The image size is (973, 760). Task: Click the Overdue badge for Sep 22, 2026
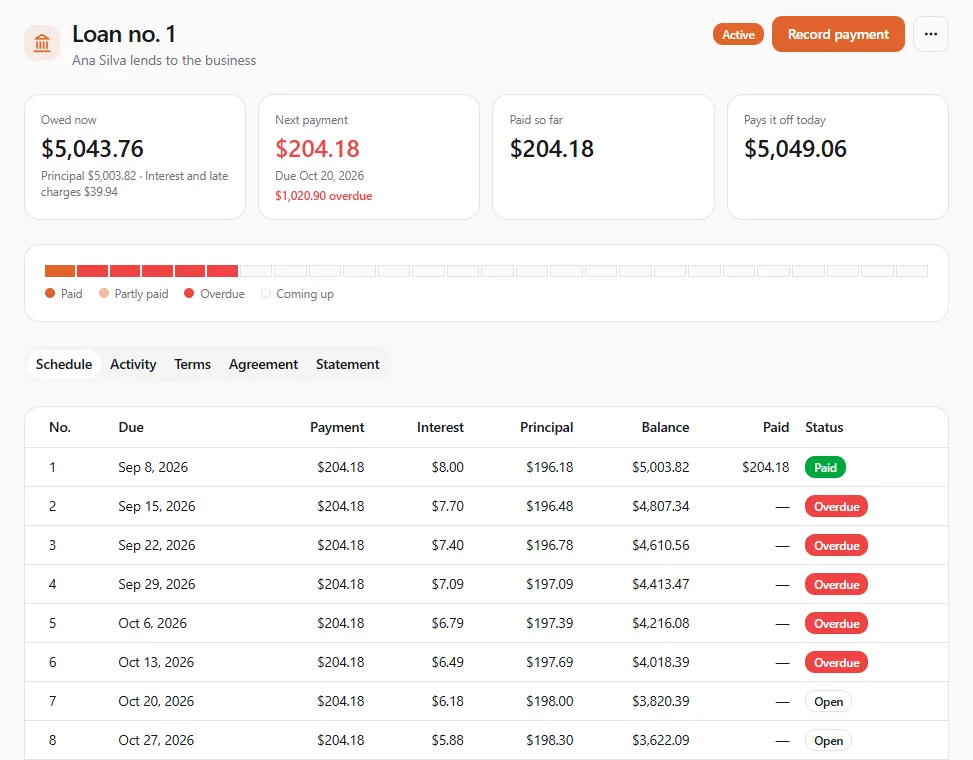[836, 545]
